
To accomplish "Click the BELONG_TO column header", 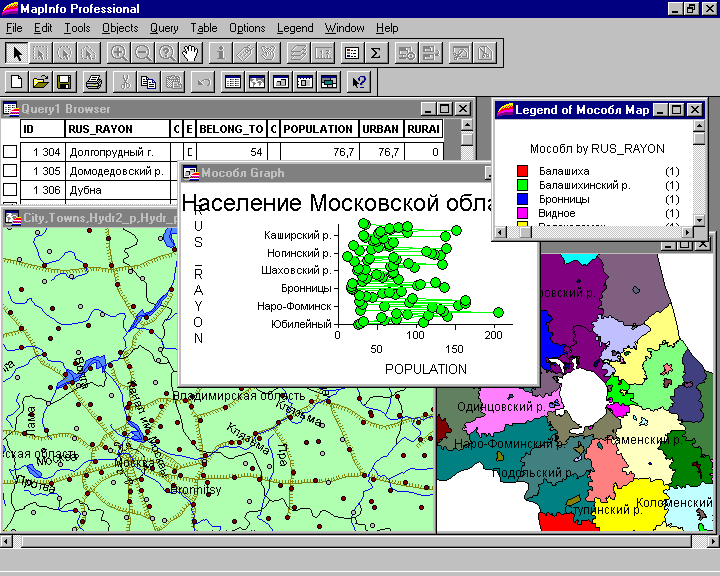I will tap(231, 129).
